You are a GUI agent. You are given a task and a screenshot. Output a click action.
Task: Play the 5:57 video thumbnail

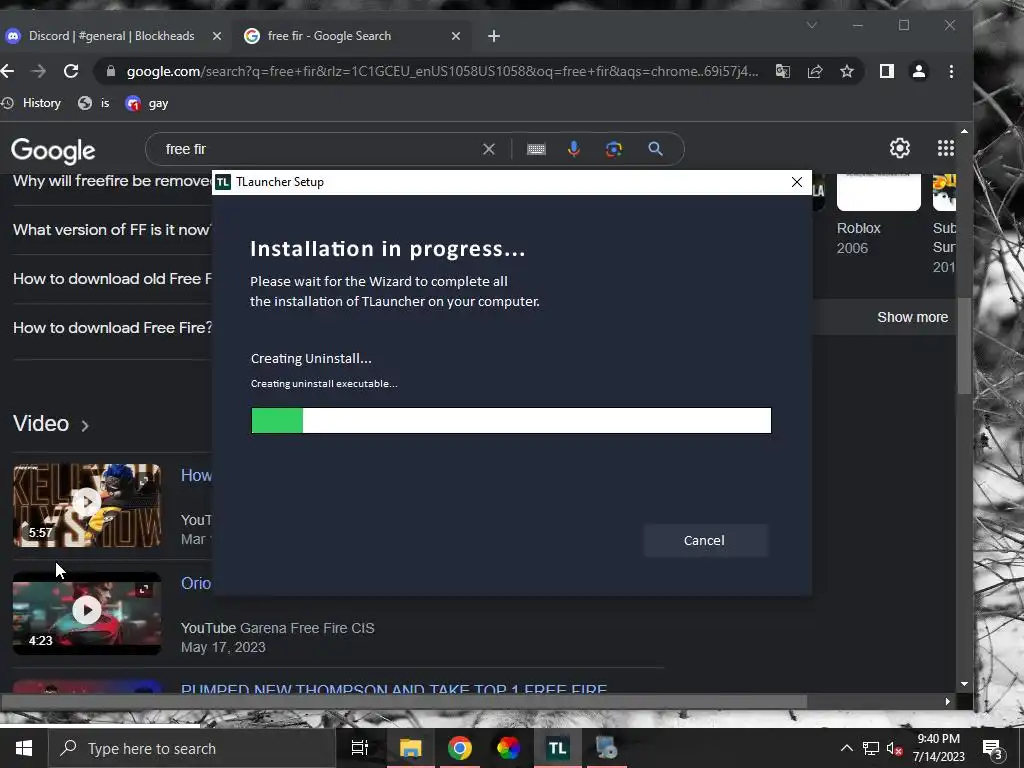pos(87,505)
